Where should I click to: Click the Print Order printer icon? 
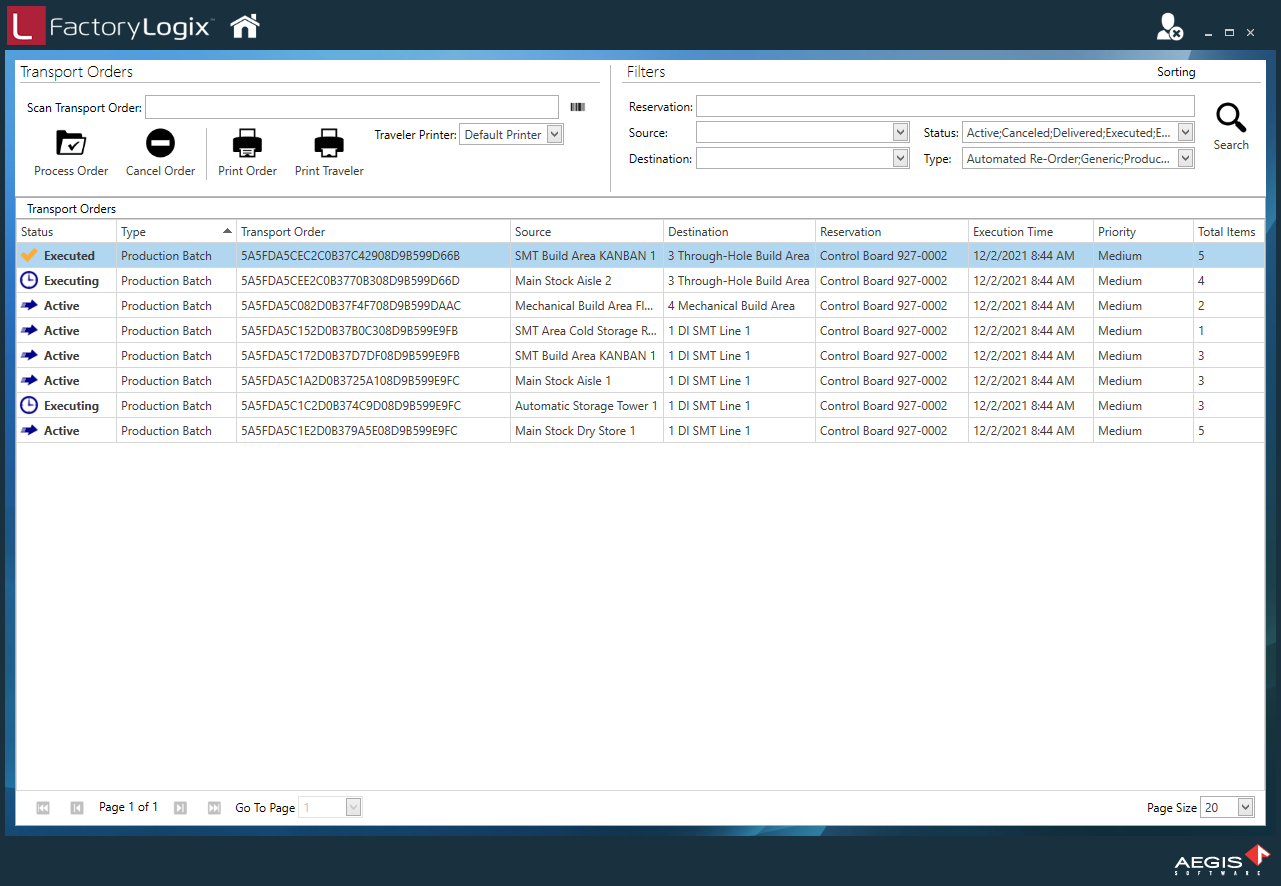click(x=247, y=144)
